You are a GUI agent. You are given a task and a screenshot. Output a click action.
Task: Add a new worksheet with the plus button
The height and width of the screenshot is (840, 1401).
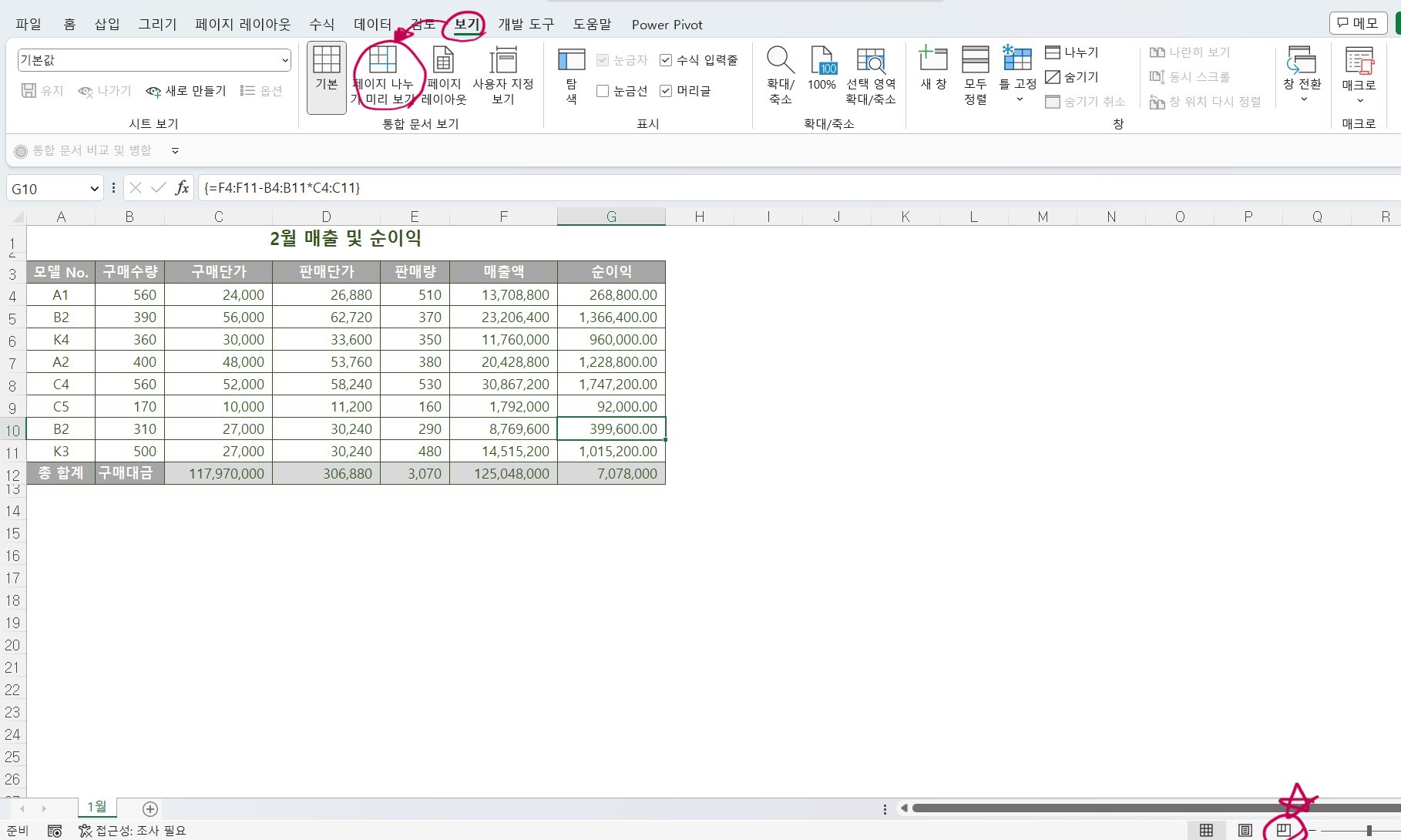[x=150, y=808]
